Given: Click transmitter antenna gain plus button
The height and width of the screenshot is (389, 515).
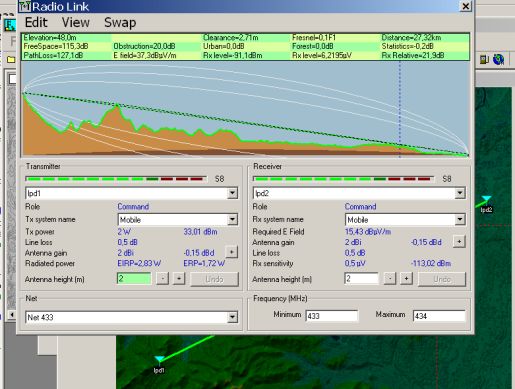Looking at the screenshot, I should coord(231,252).
